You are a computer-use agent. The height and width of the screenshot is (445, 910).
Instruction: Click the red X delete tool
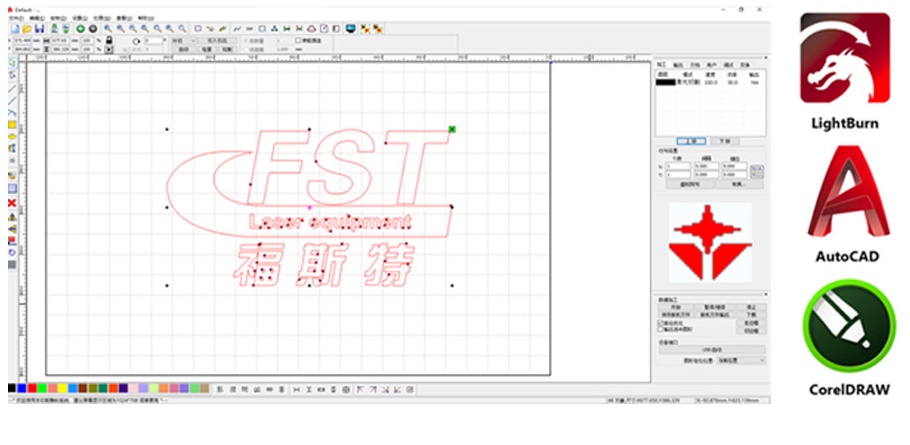(12, 203)
